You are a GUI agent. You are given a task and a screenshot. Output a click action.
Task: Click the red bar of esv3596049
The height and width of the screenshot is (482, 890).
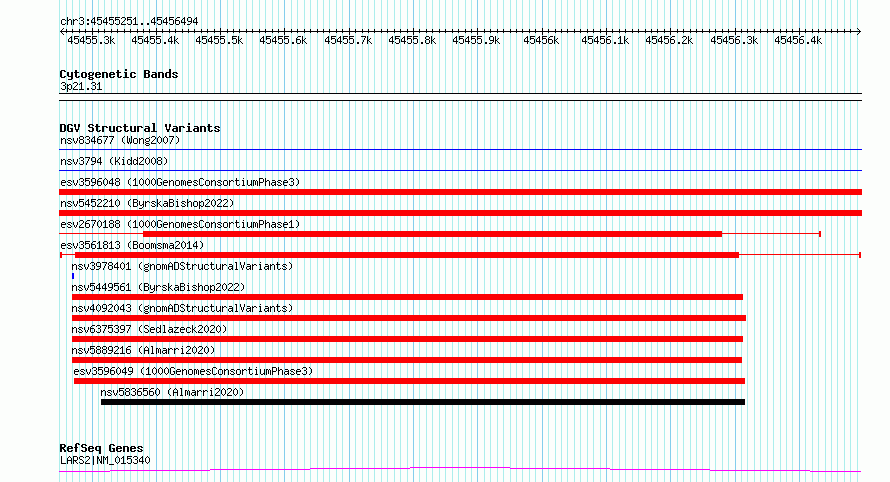point(409,381)
